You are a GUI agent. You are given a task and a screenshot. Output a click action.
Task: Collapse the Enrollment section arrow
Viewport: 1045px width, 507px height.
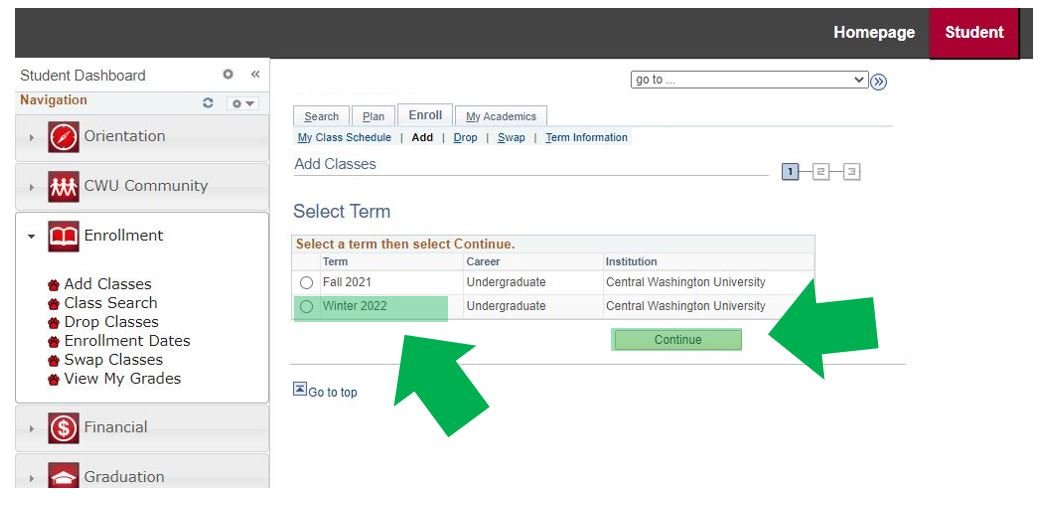click(31, 236)
